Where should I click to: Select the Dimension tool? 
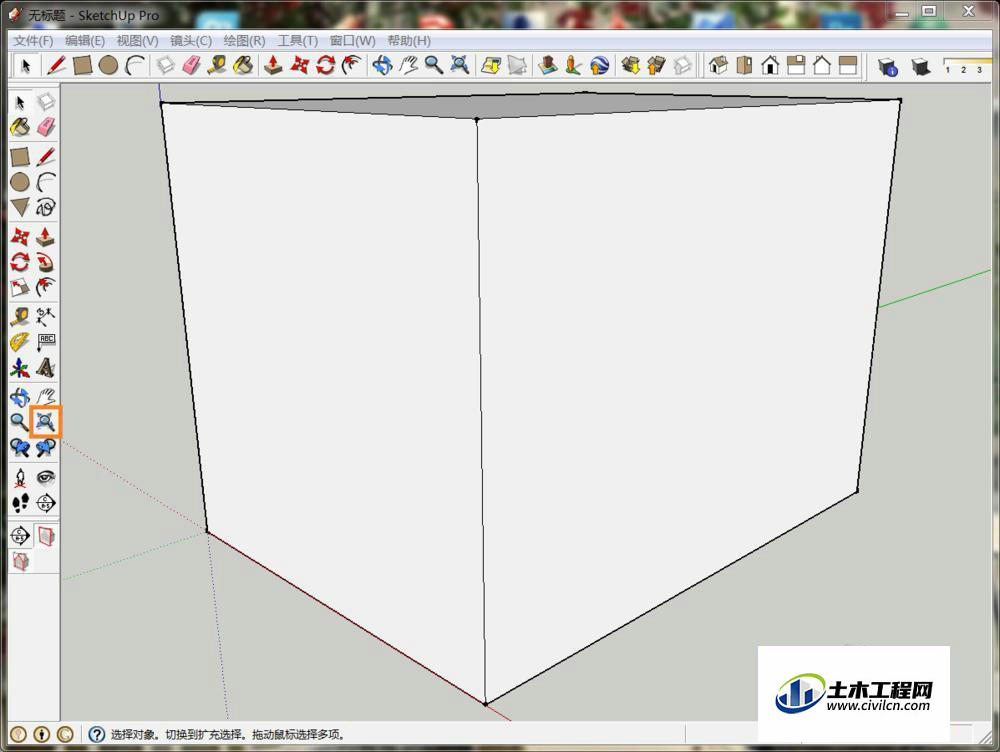[45, 316]
